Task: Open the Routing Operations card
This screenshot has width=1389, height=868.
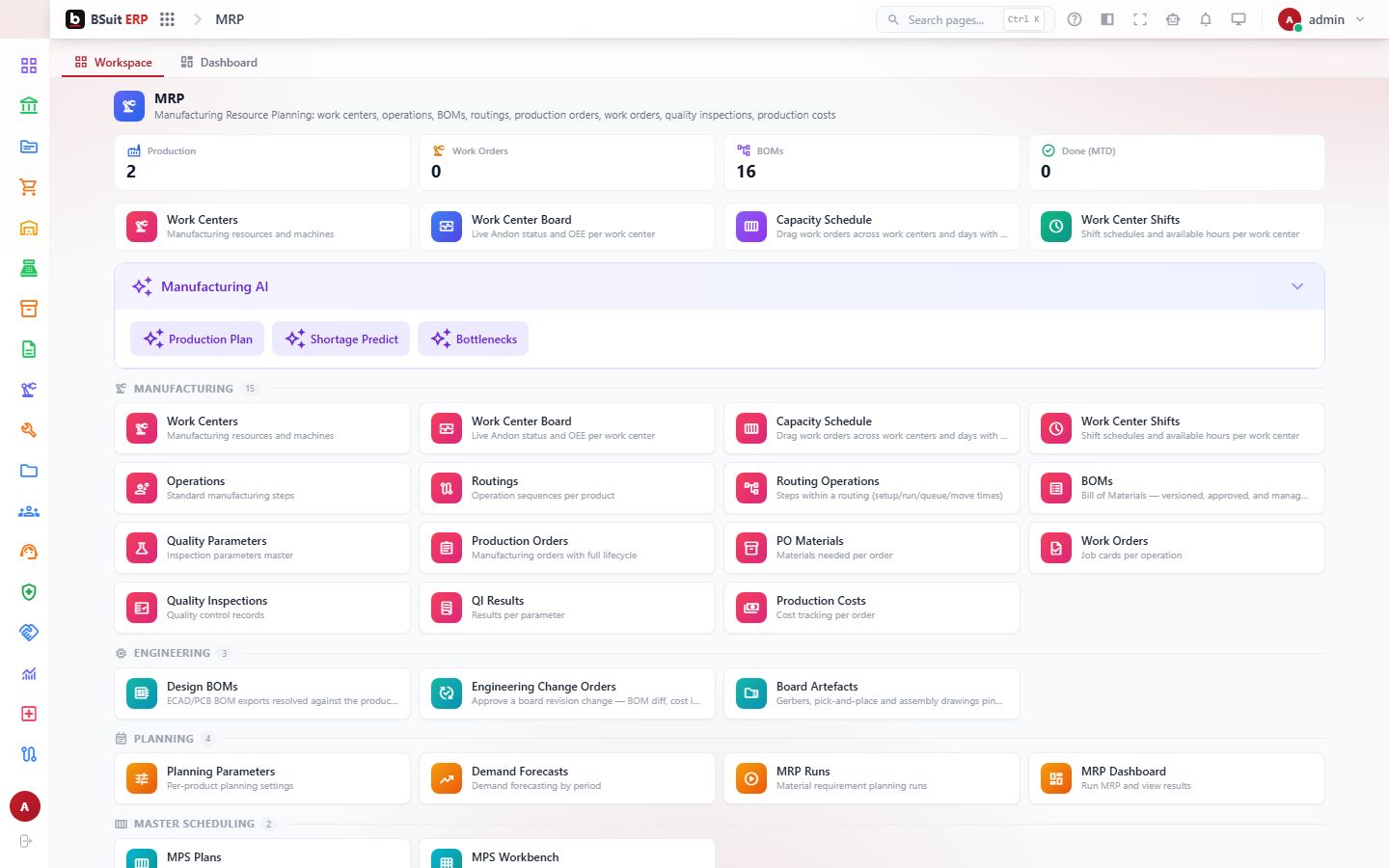Action: tap(872, 488)
